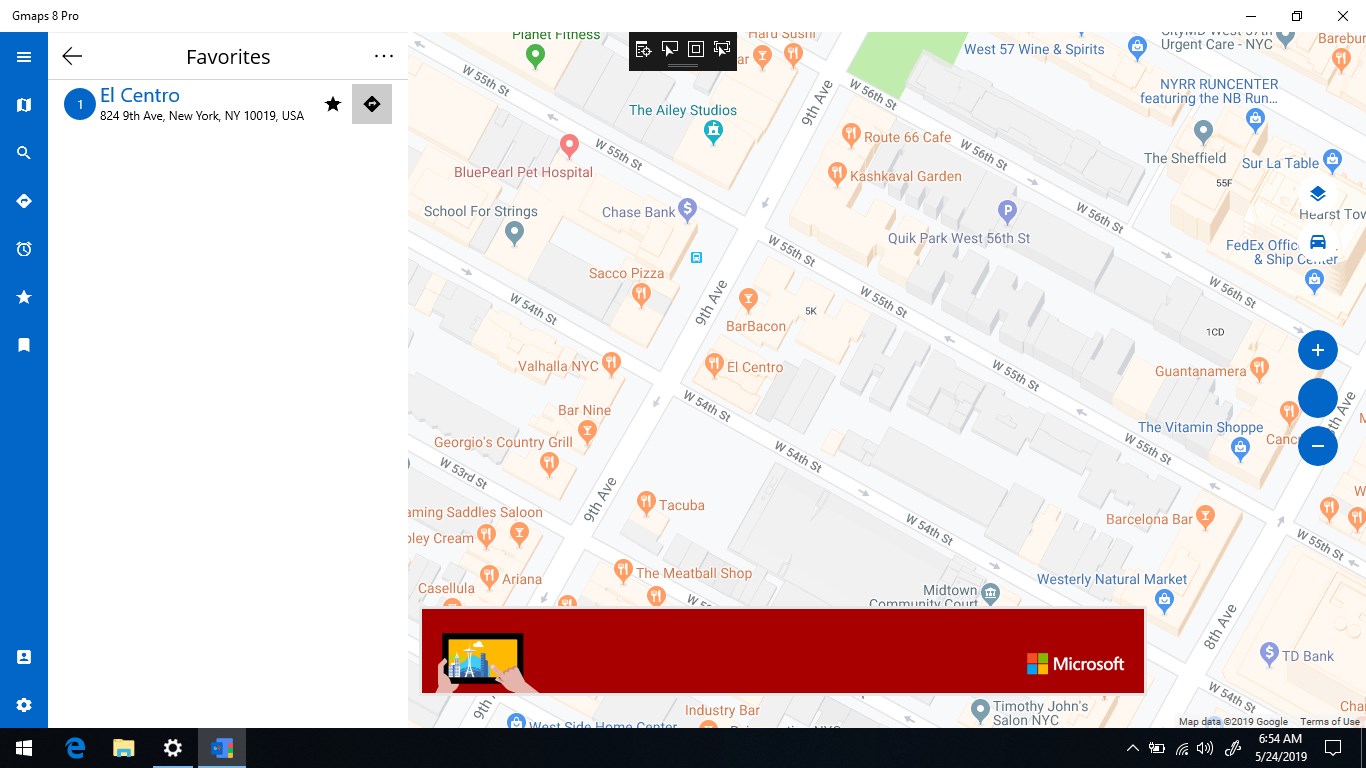Open File Explorer from taskbar
The image size is (1366, 768).
pyautogui.click(x=124, y=748)
